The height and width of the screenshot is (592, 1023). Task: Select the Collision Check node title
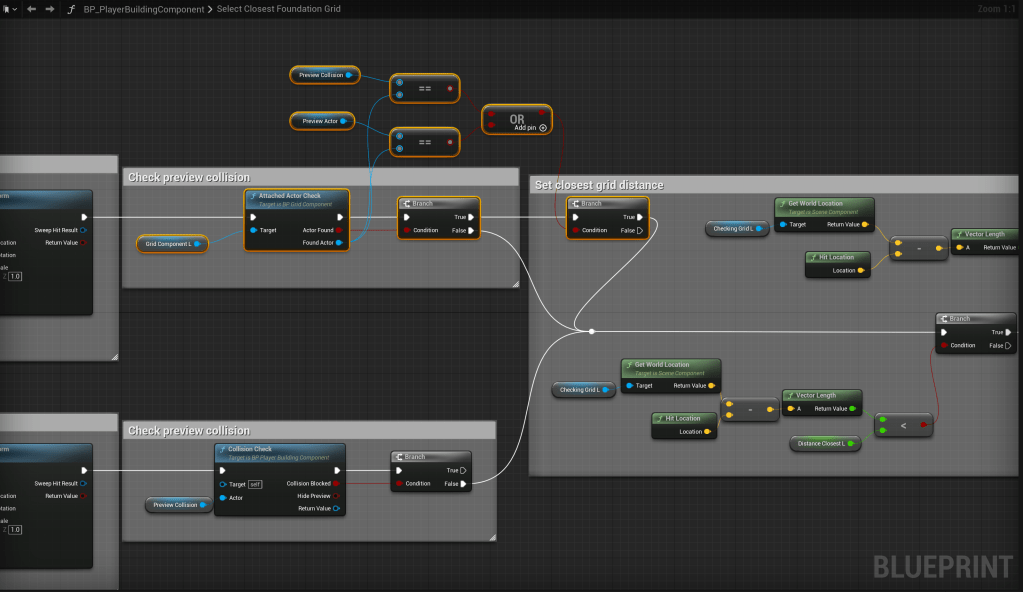tap(250, 449)
